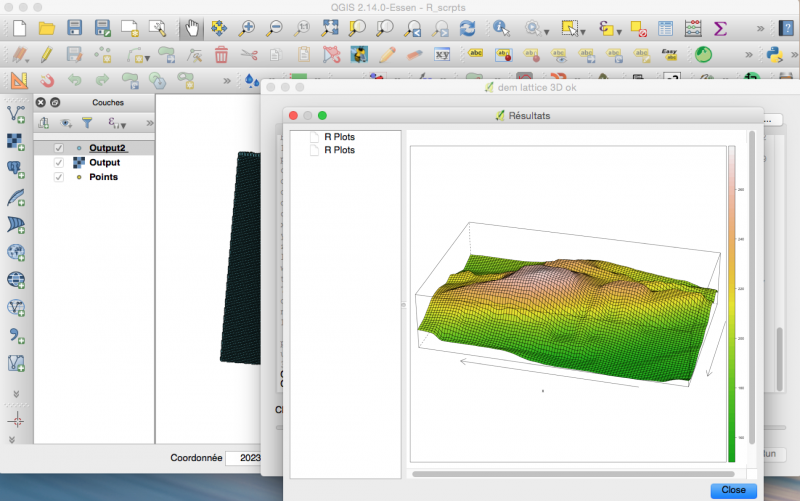Select the second R Plots entry
800x501 pixels.
tap(339, 150)
